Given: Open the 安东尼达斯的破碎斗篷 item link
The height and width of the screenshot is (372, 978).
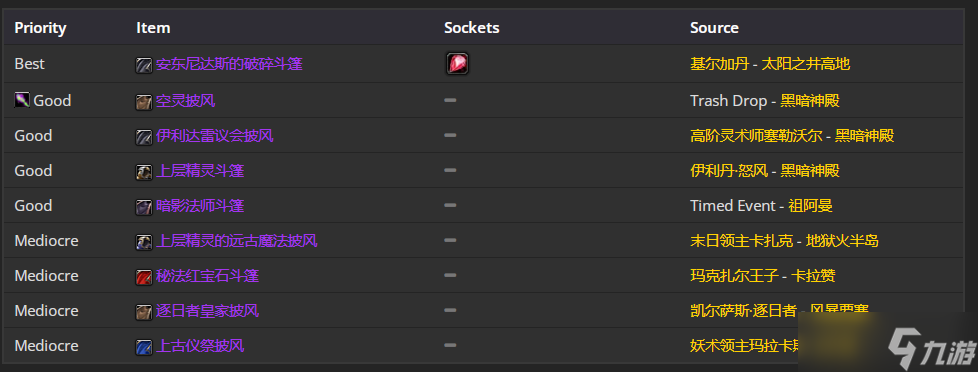Looking at the screenshot, I should [x=229, y=64].
